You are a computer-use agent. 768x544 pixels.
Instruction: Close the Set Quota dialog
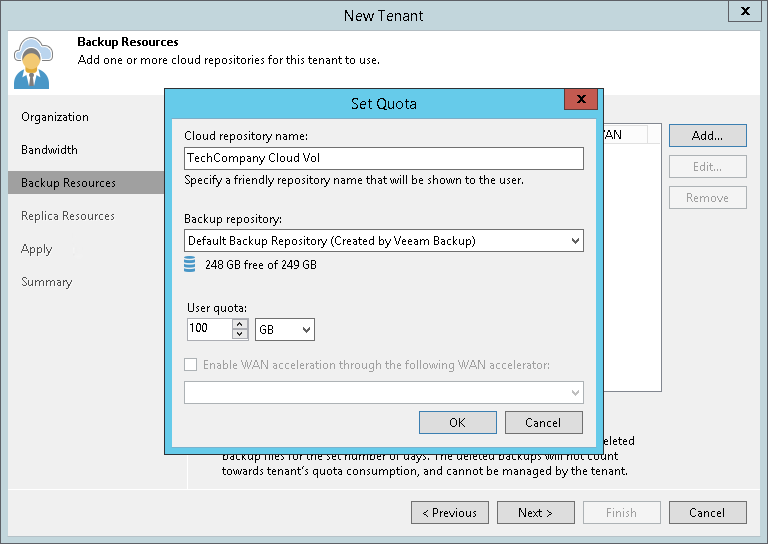coord(581,99)
